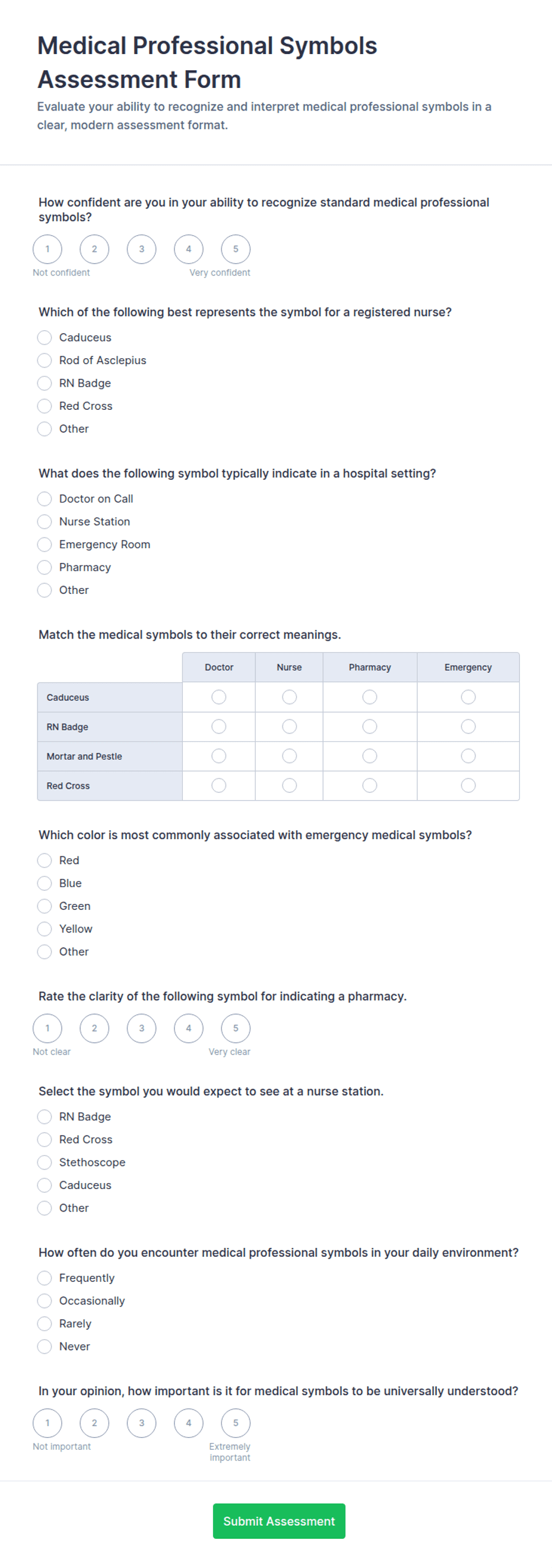Select Never for encounter frequency
The image size is (552, 1568).
(x=45, y=1346)
